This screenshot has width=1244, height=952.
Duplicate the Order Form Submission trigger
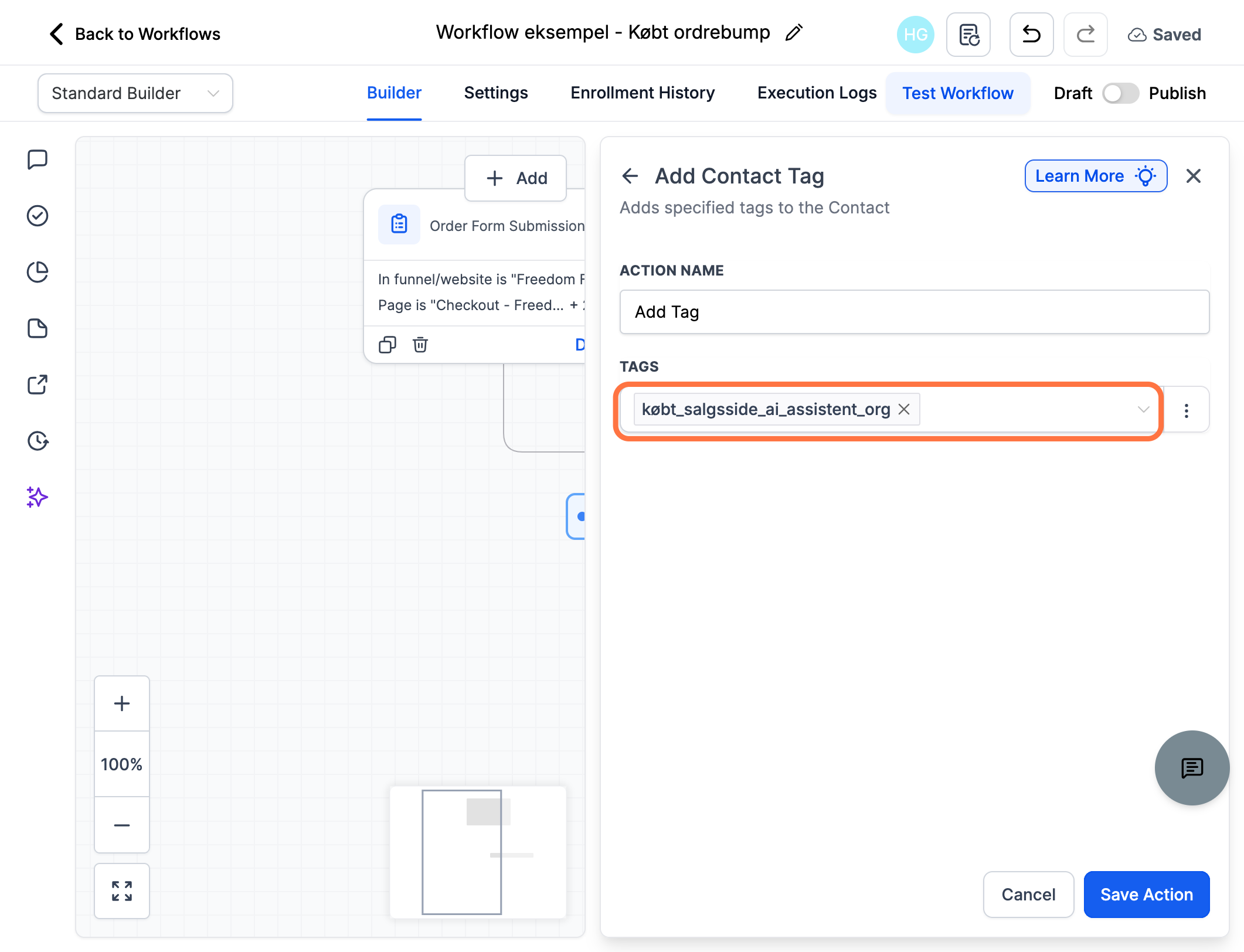tap(388, 345)
